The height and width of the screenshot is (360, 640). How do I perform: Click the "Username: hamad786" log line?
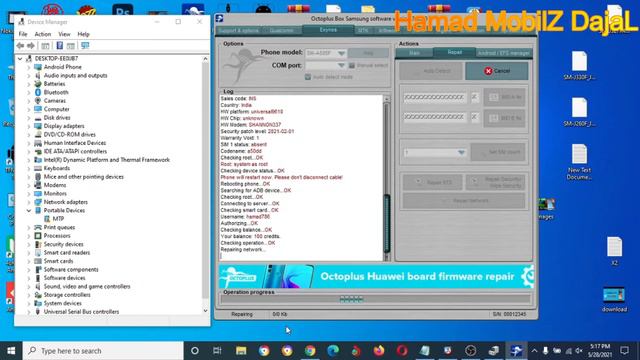click(x=245, y=217)
